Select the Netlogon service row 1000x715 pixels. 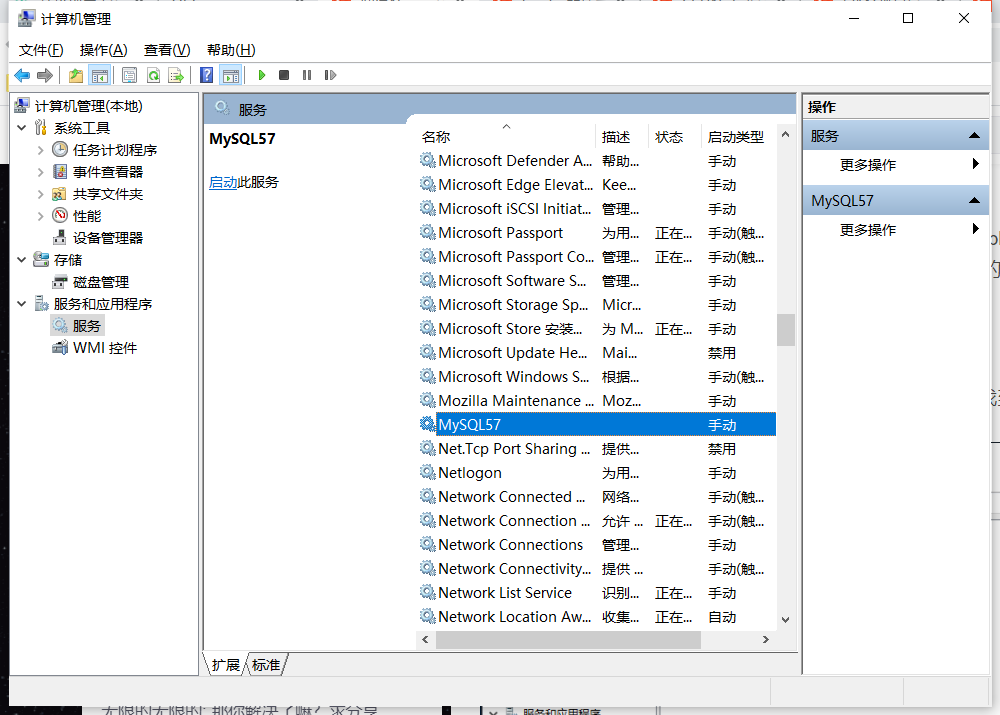click(x=597, y=473)
